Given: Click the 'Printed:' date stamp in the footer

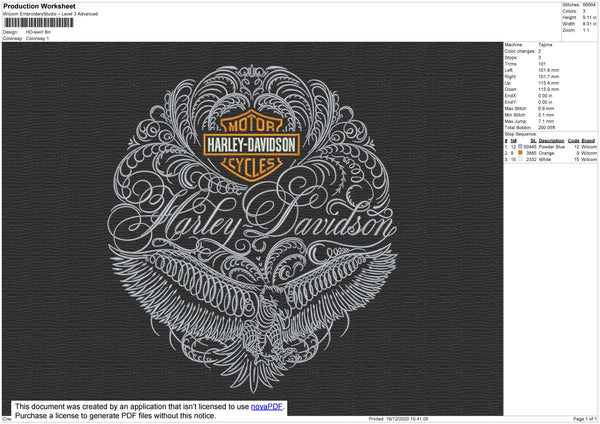Looking at the screenshot, I should pos(398,419).
